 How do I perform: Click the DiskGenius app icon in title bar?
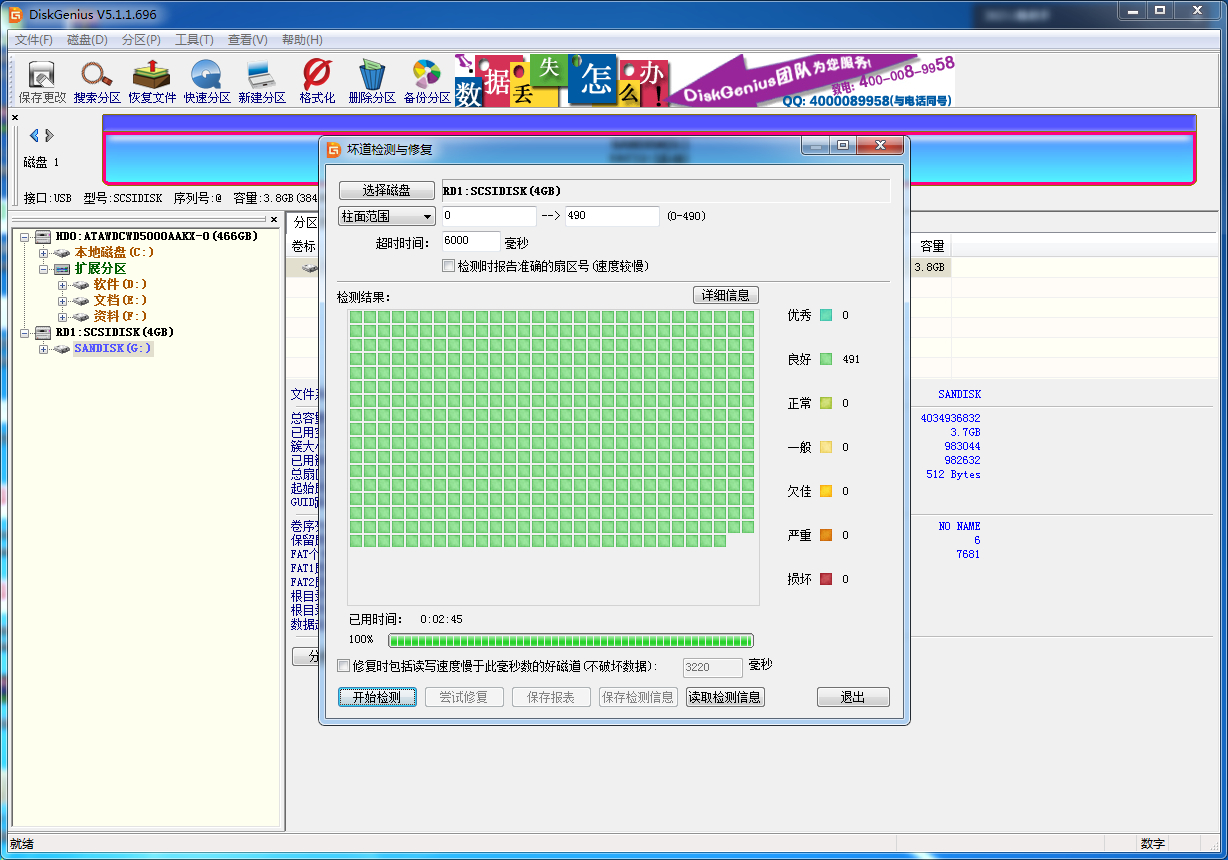16,14
